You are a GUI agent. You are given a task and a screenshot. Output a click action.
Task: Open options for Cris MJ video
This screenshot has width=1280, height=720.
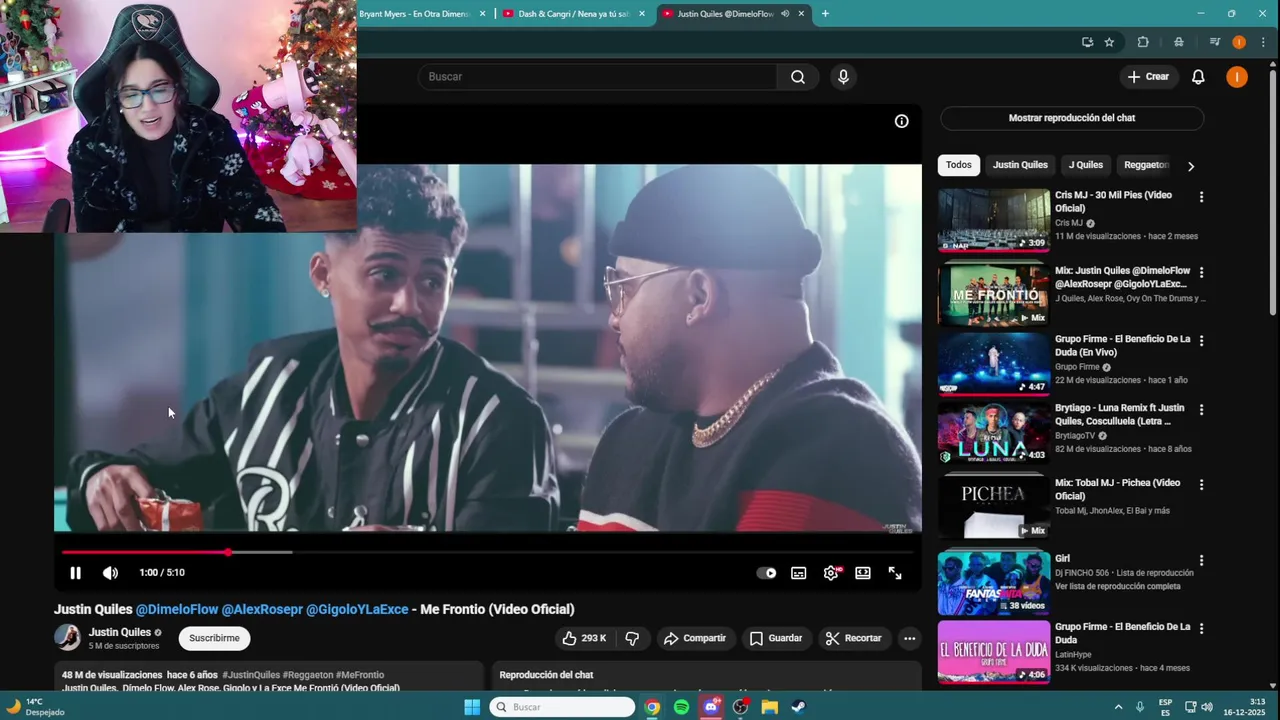(x=1201, y=197)
